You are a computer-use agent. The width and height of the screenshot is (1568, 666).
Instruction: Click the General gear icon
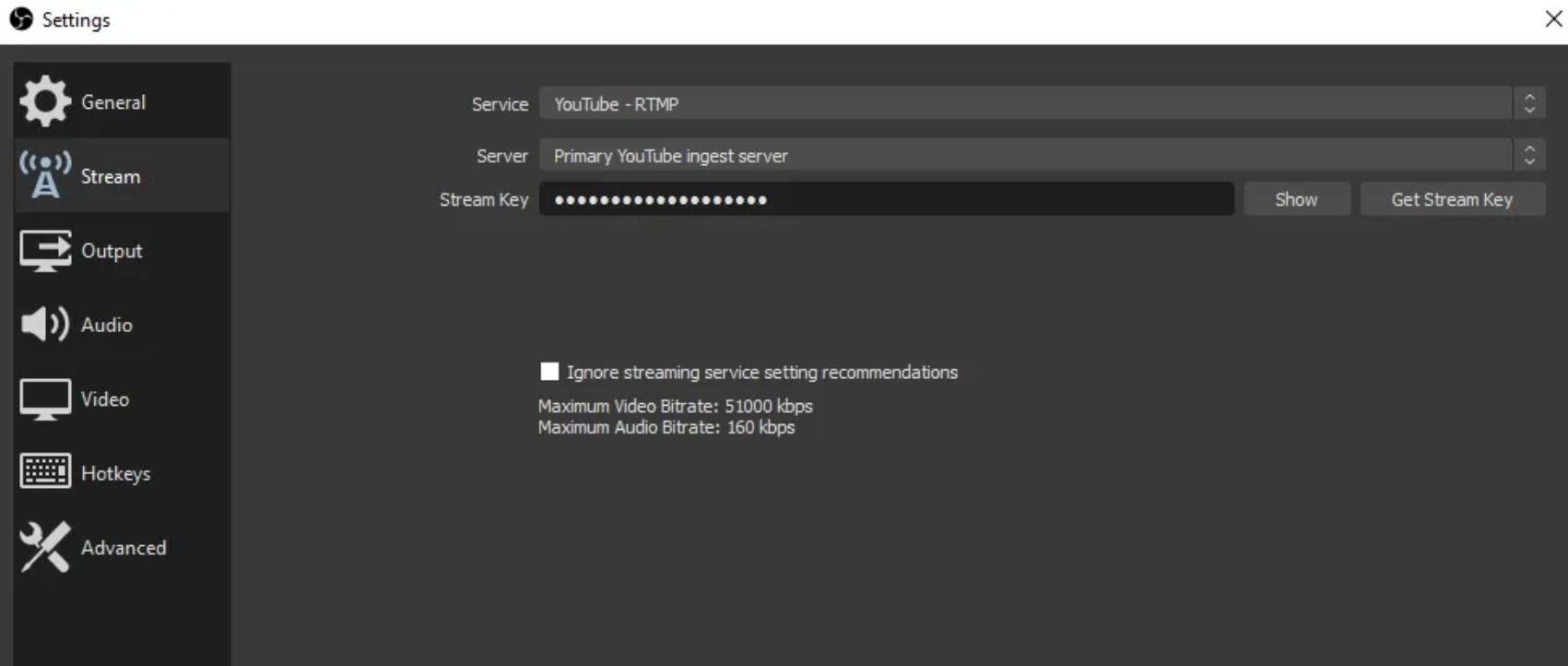[45, 101]
